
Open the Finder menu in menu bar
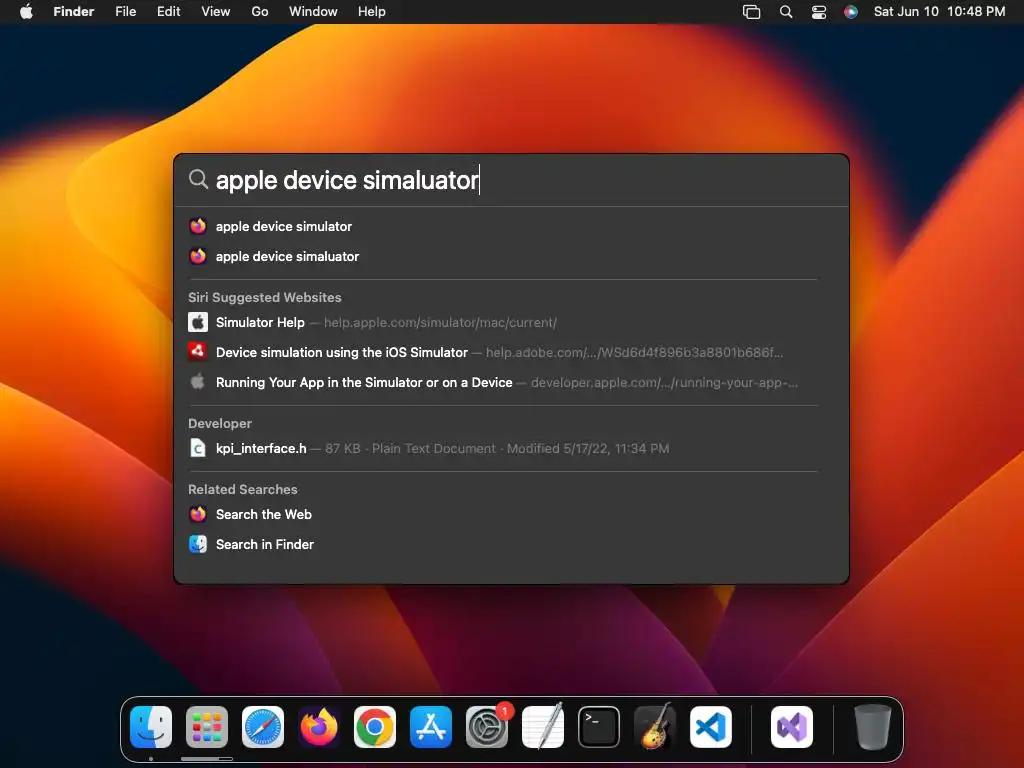tap(73, 12)
